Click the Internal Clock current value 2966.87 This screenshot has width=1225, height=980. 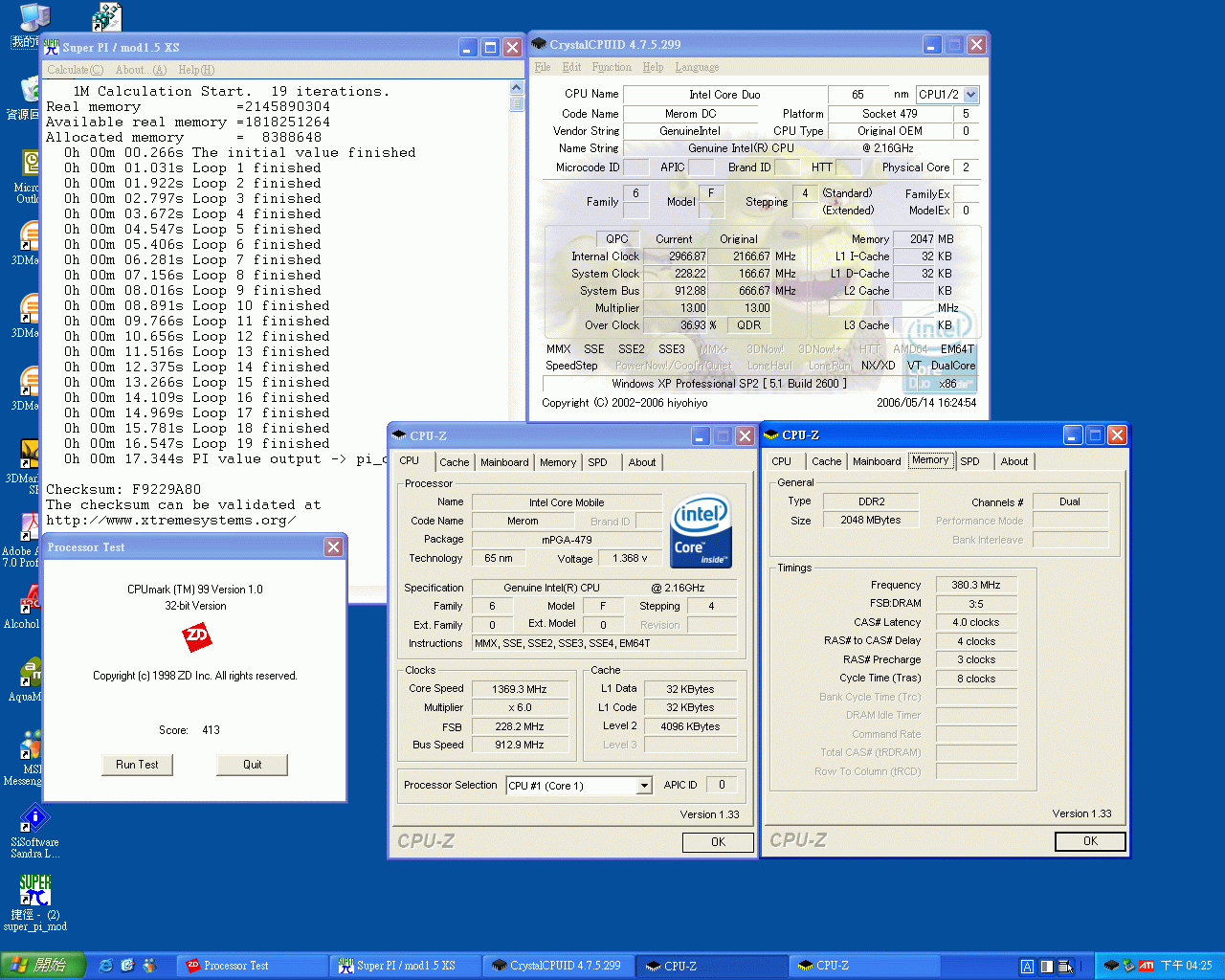[676, 256]
